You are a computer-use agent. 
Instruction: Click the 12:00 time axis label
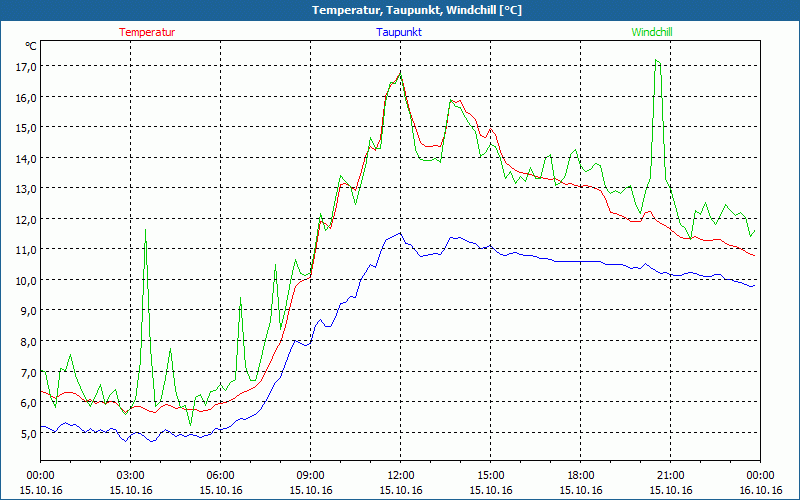point(401,476)
